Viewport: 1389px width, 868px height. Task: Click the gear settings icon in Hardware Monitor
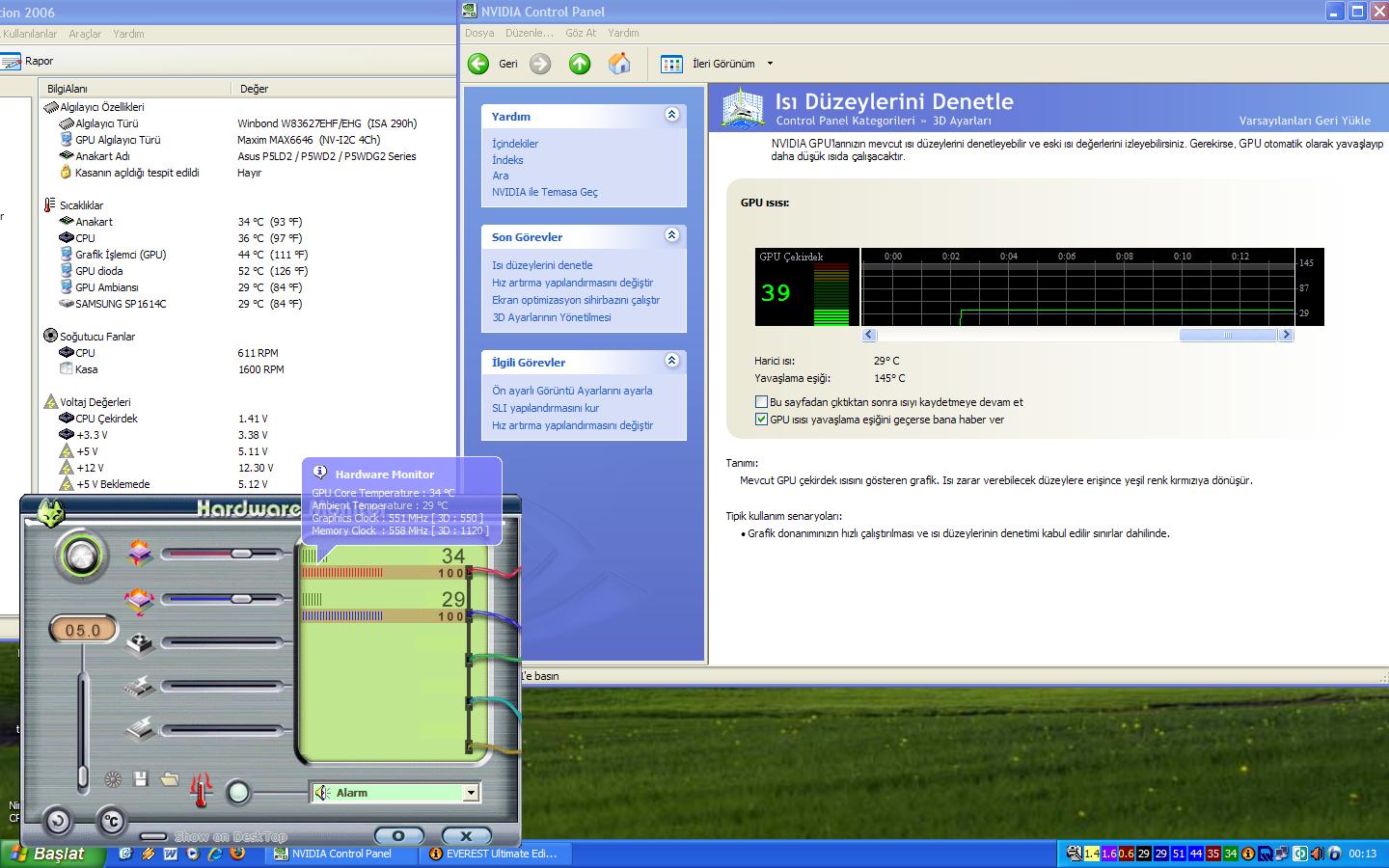[x=113, y=779]
